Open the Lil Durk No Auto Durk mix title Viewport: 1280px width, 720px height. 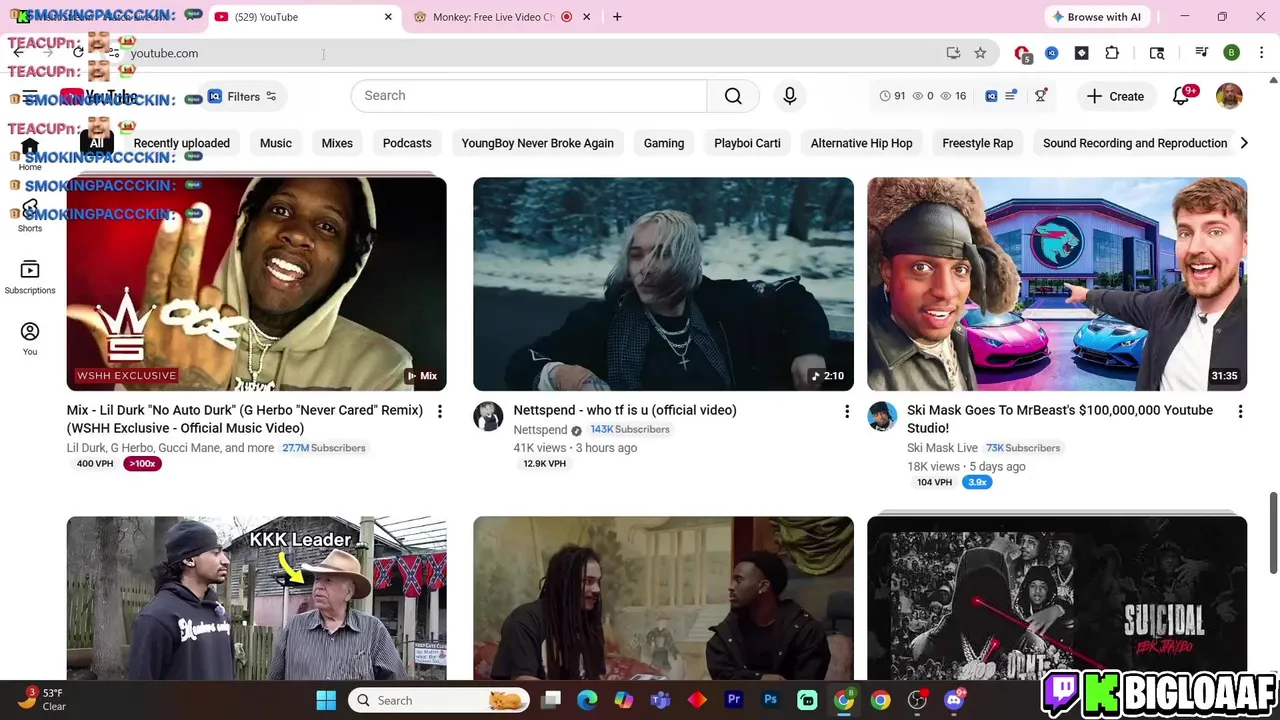(245, 419)
